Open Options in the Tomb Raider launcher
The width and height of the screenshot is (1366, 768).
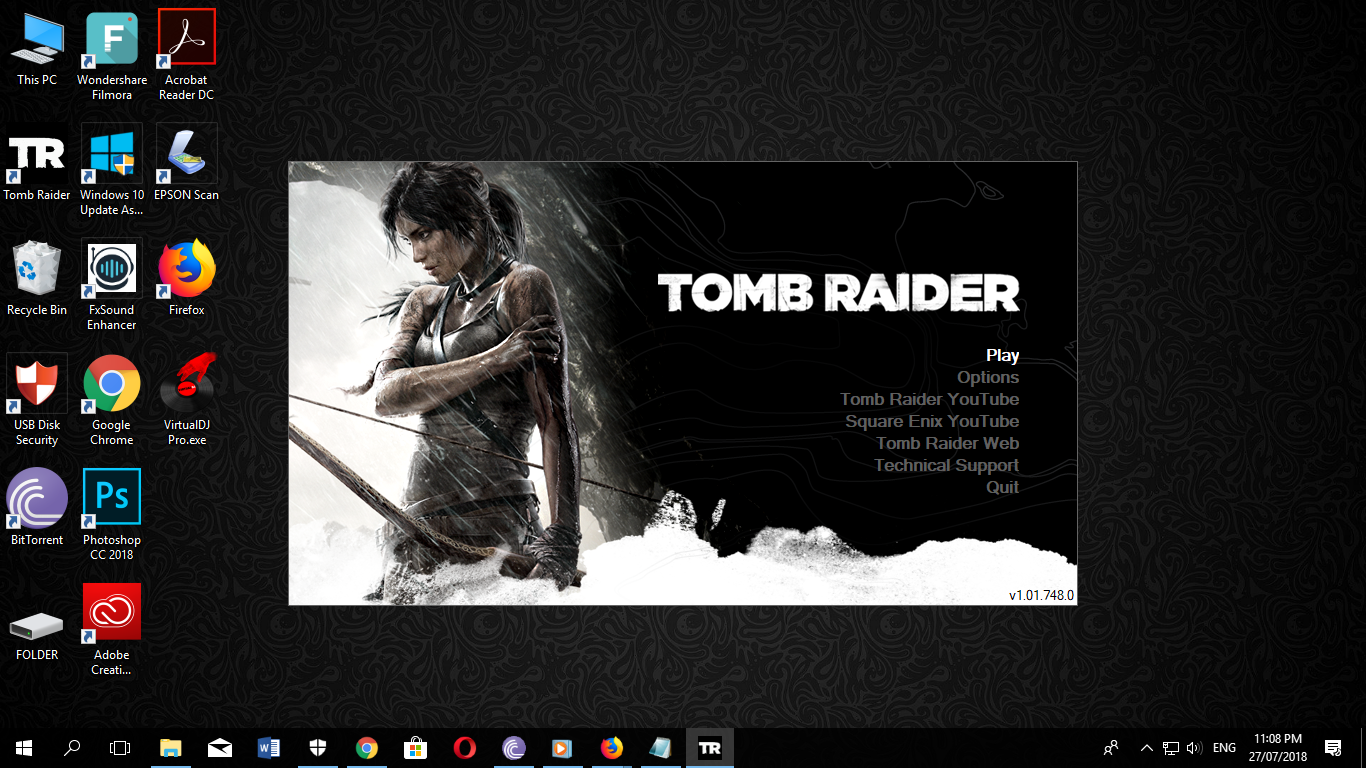pyautogui.click(x=988, y=377)
